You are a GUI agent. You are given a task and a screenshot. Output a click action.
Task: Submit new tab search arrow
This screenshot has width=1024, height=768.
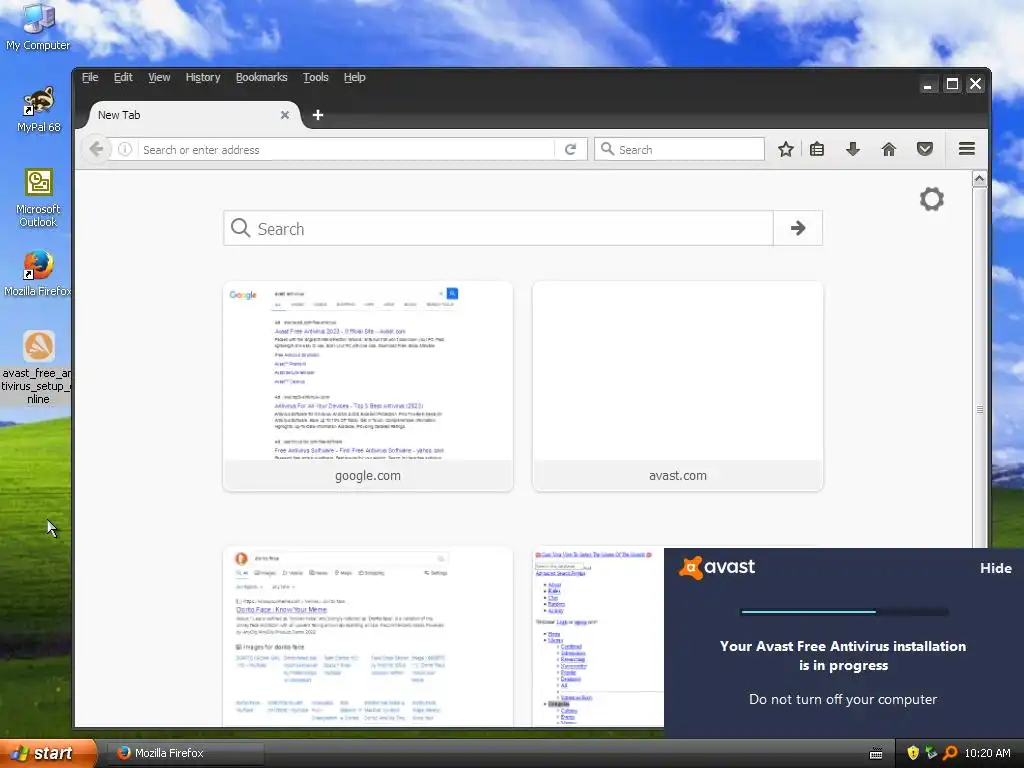797,228
